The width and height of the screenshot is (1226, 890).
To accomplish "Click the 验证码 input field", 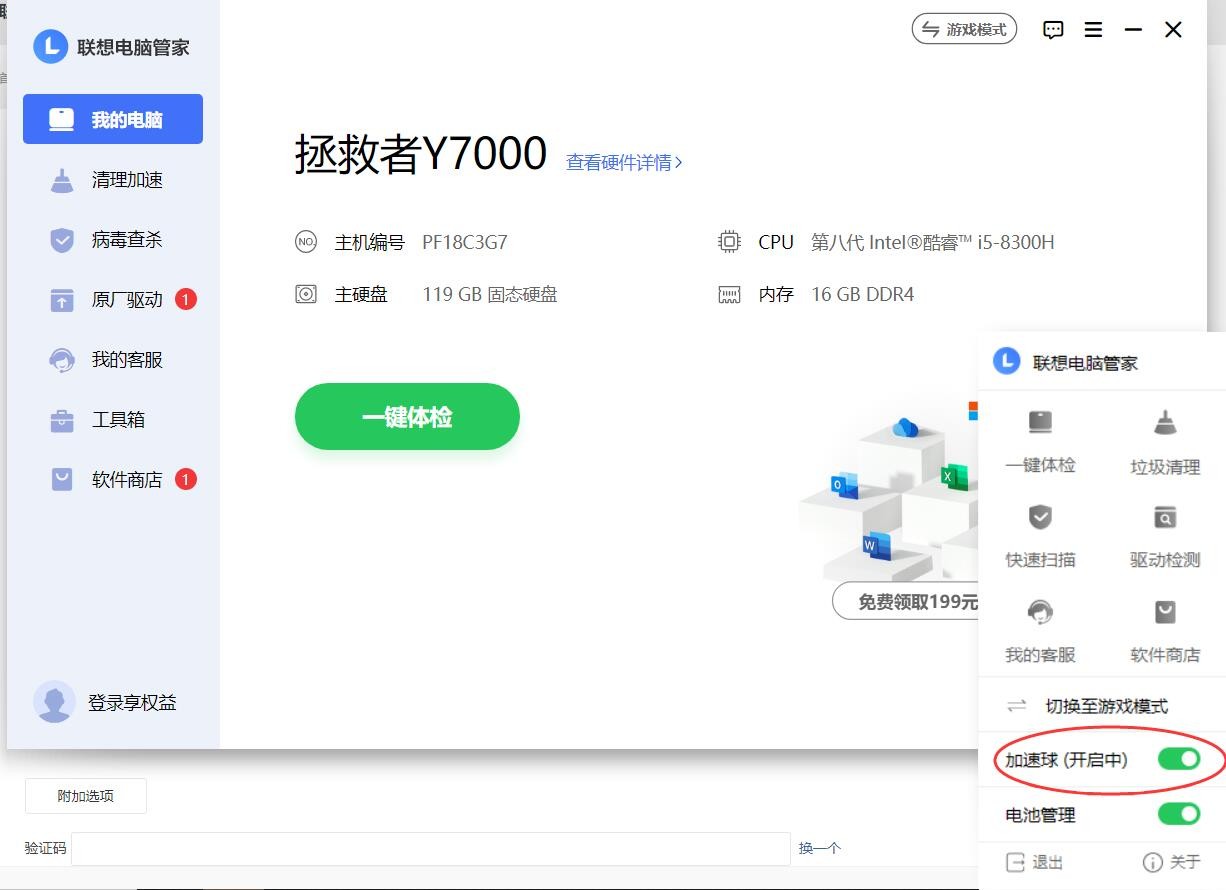I will pyautogui.click(x=430, y=848).
